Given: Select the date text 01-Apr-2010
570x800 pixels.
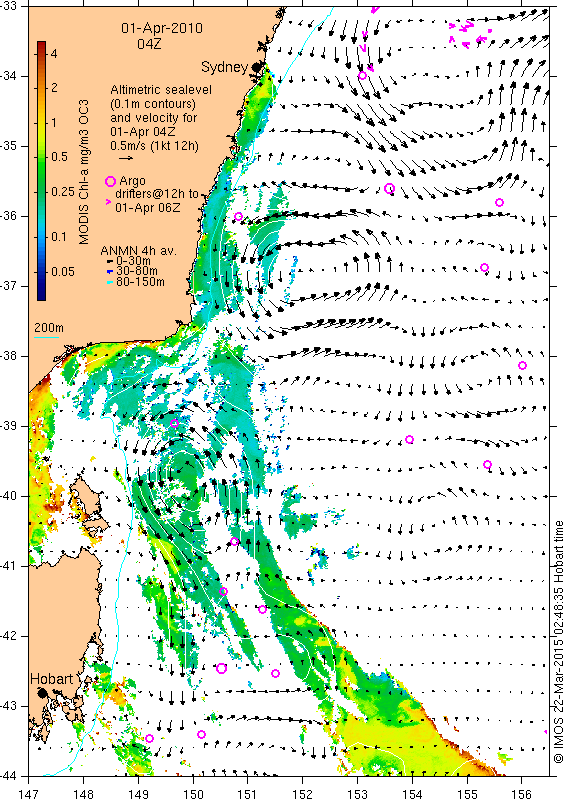Looking at the screenshot, I should tap(162, 28).
